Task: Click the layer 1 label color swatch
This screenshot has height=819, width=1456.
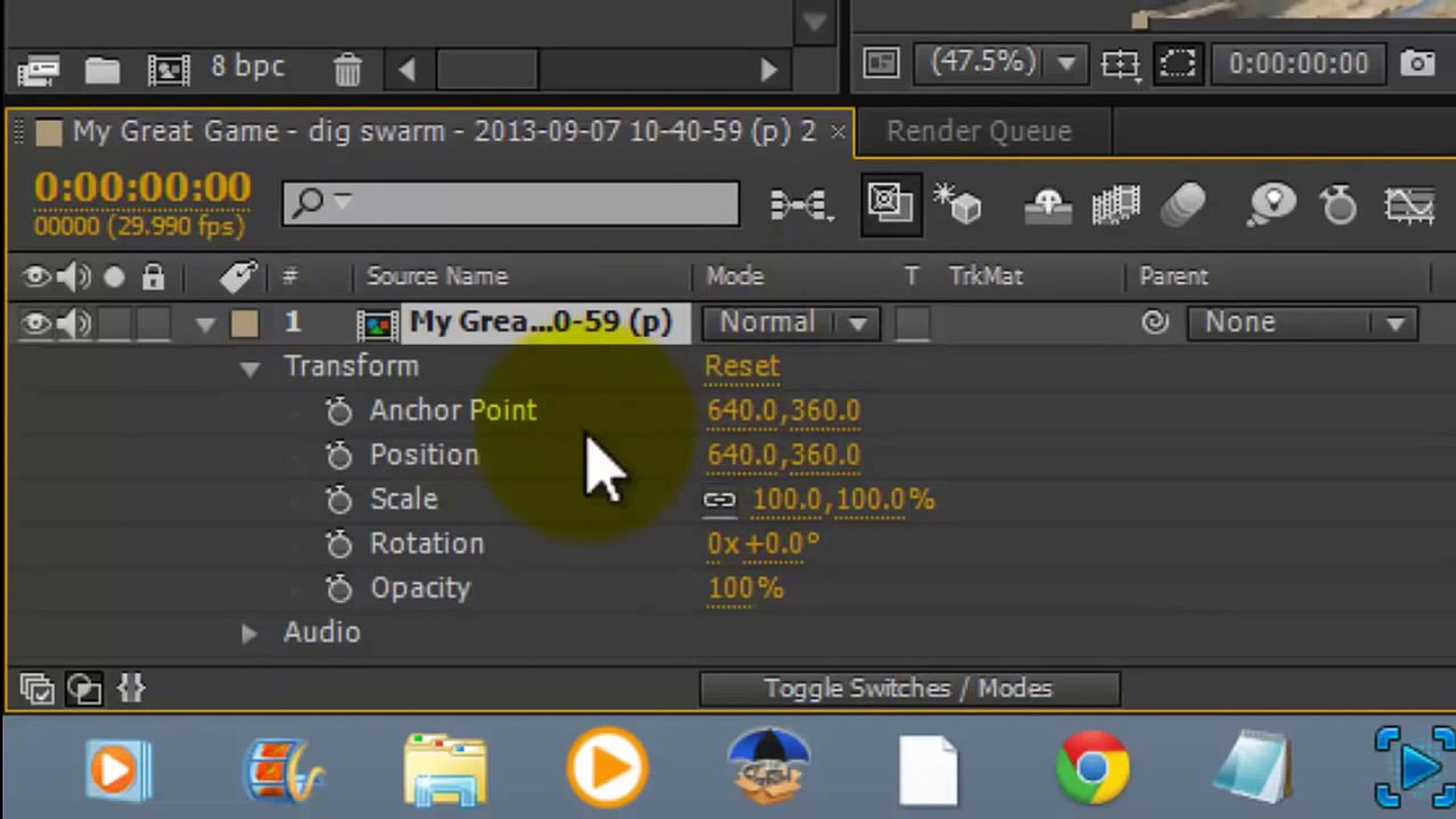Action: click(244, 324)
